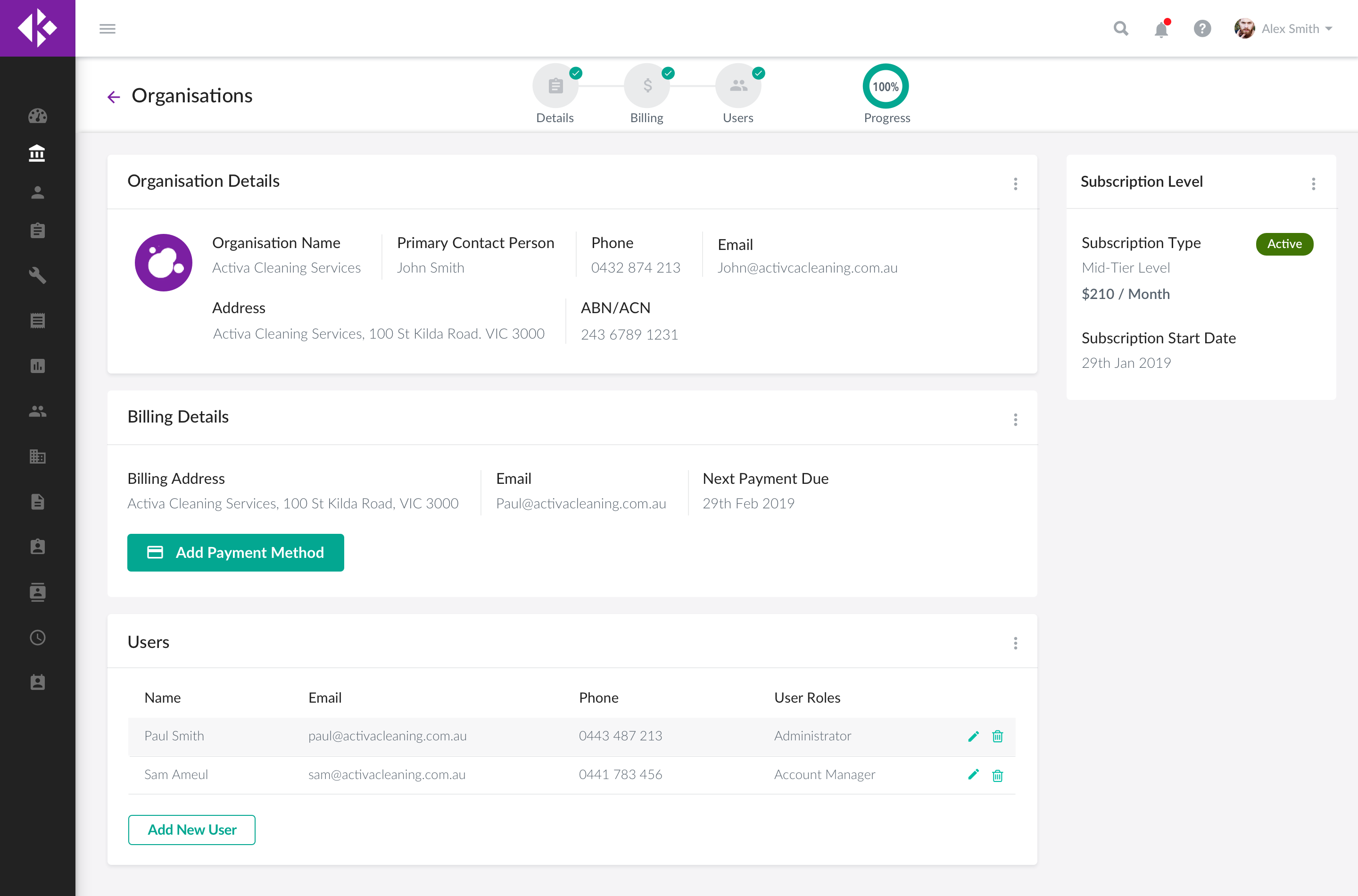Edit Paul Smith with pencil icon
The image size is (1358, 896).
(x=974, y=736)
